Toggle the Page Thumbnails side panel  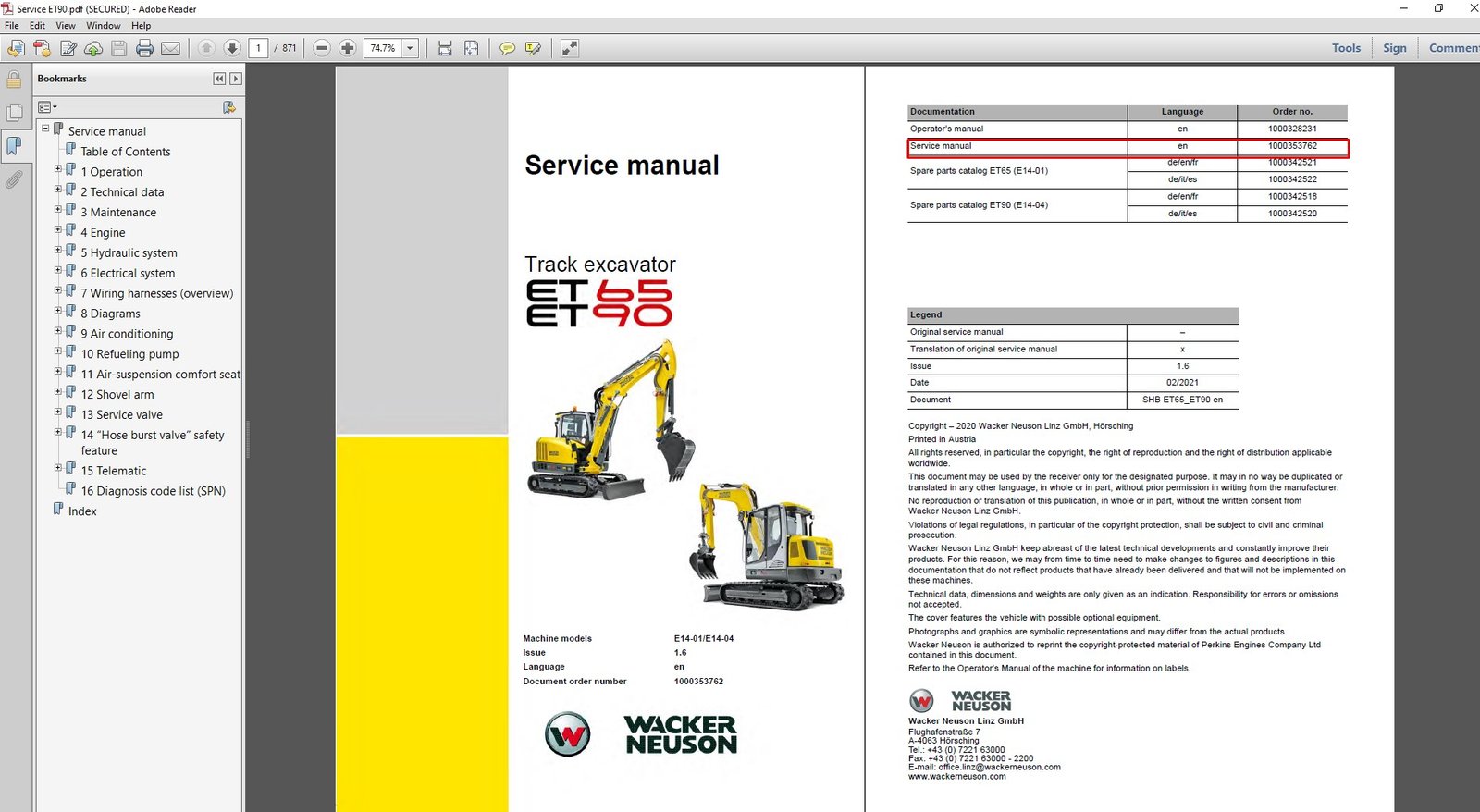pyautogui.click(x=14, y=113)
